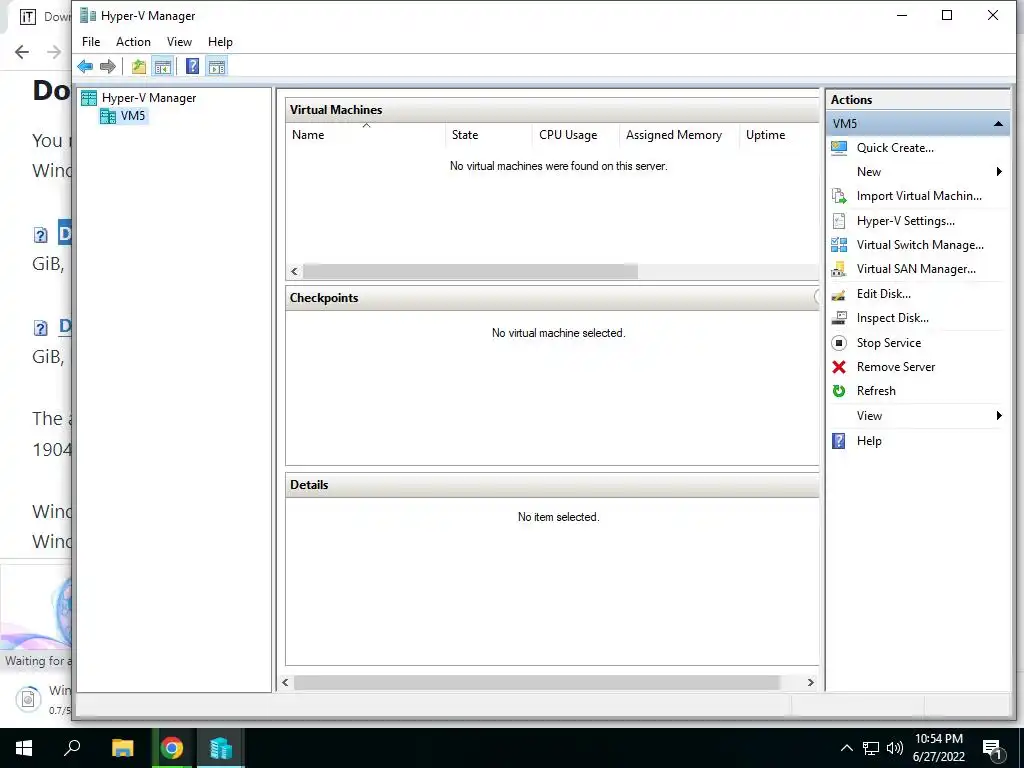Image resolution: width=1024 pixels, height=768 pixels.
Task: Open File Explorer from taskbar
Action: click(122, 748)
